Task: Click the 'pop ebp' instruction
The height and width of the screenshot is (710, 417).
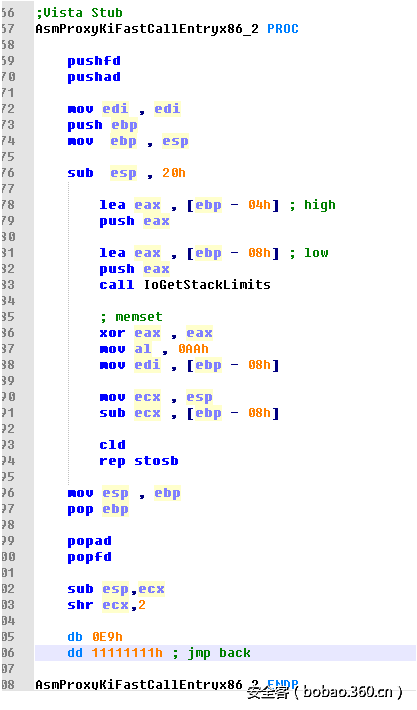Action: [98, 509]
